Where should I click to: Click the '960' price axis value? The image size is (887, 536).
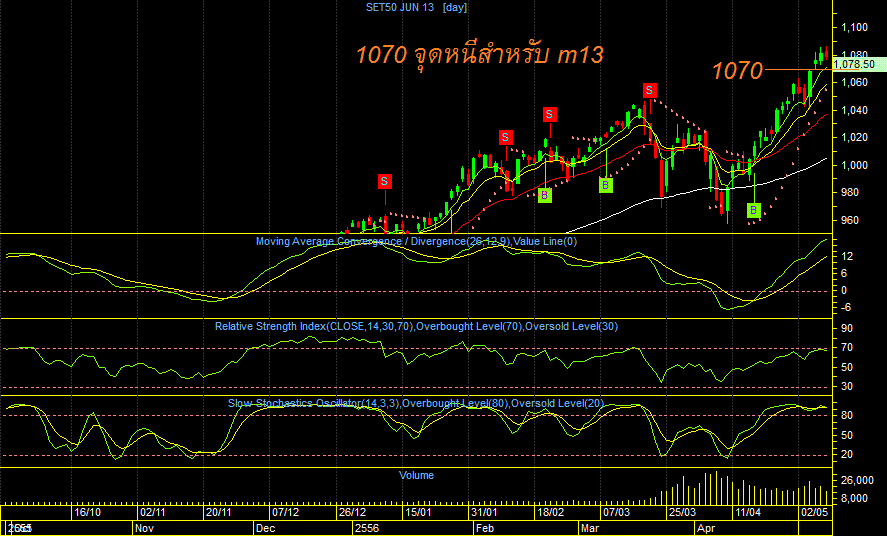(850, 221)
